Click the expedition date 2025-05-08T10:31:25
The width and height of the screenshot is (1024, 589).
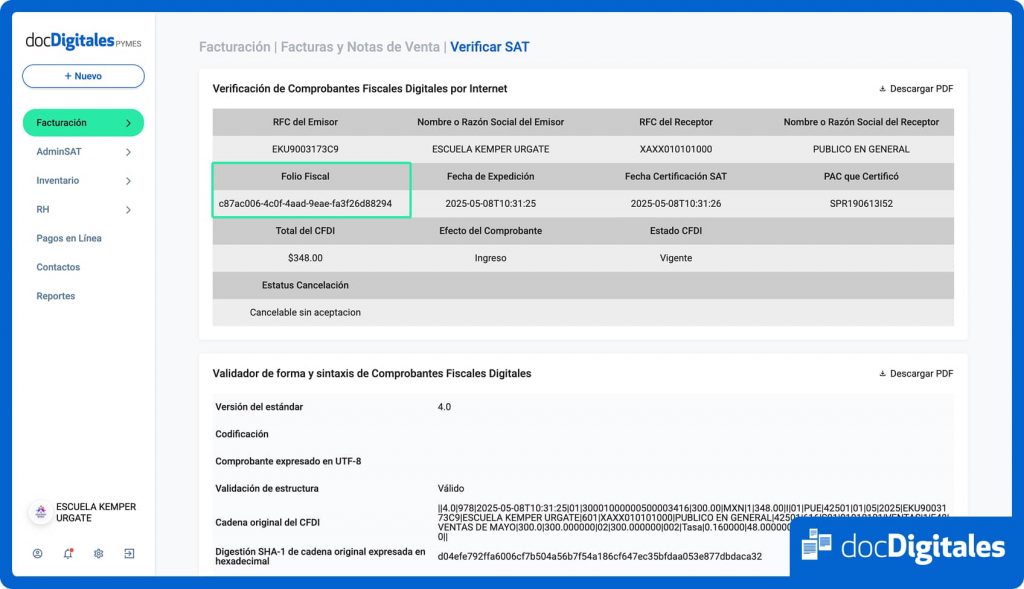click(490, 204)
